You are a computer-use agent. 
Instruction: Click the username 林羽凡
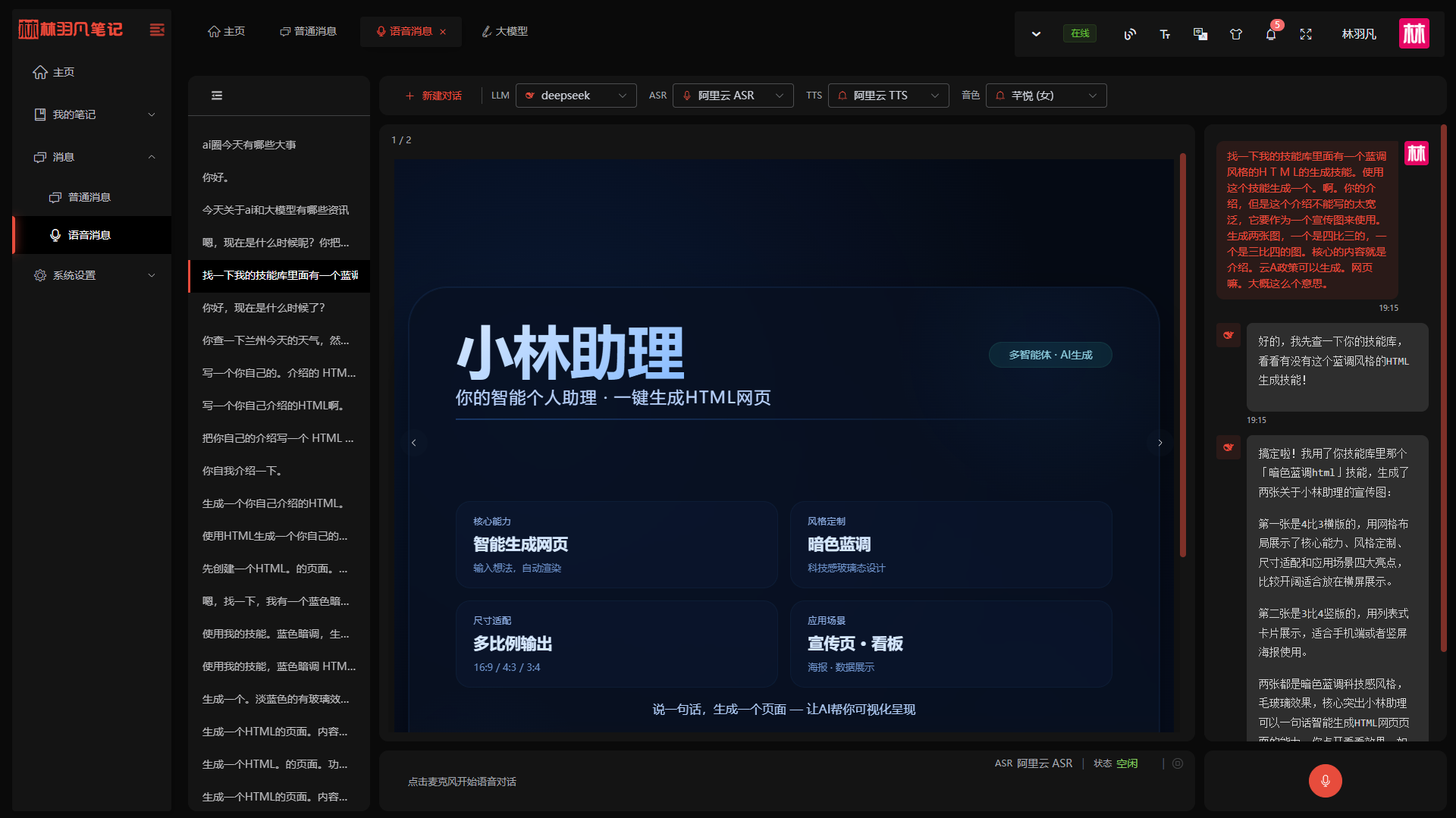pos(1359,34)
